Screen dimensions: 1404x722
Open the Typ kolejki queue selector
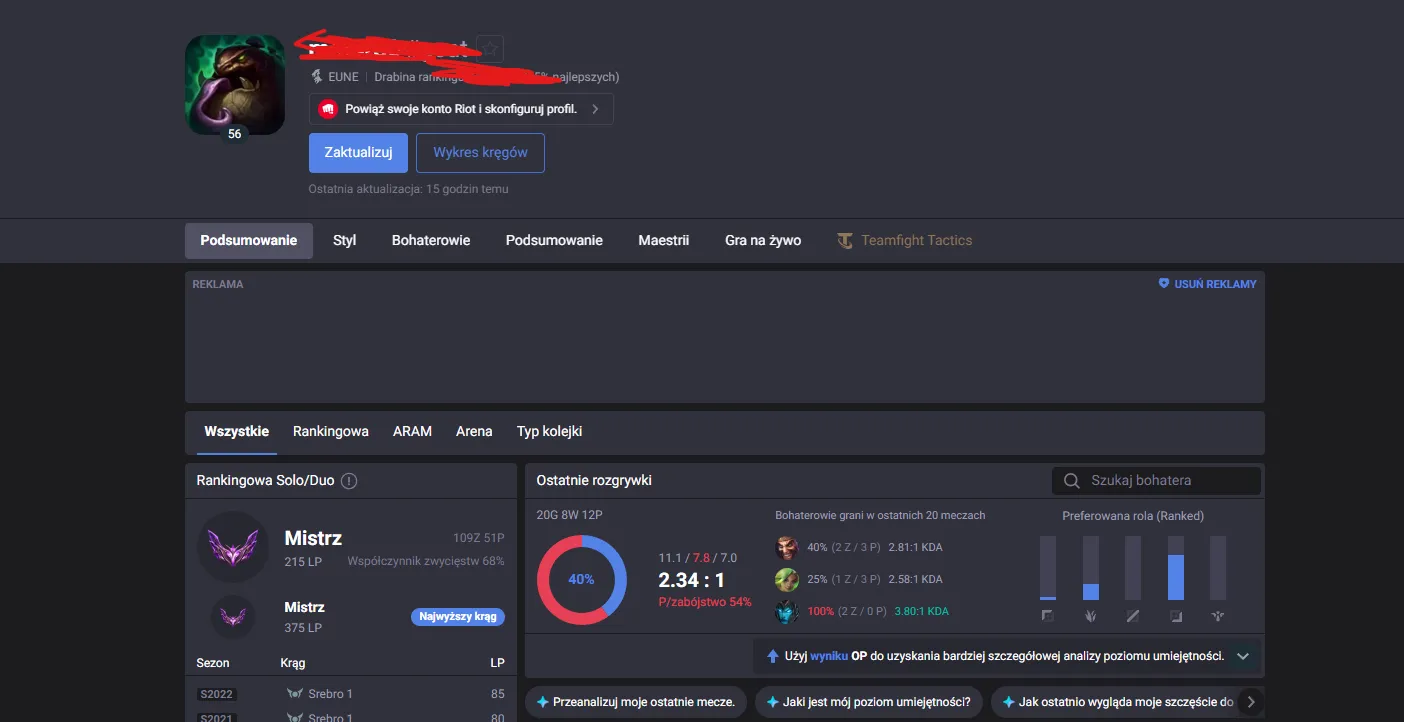click(x=549, y=432)
